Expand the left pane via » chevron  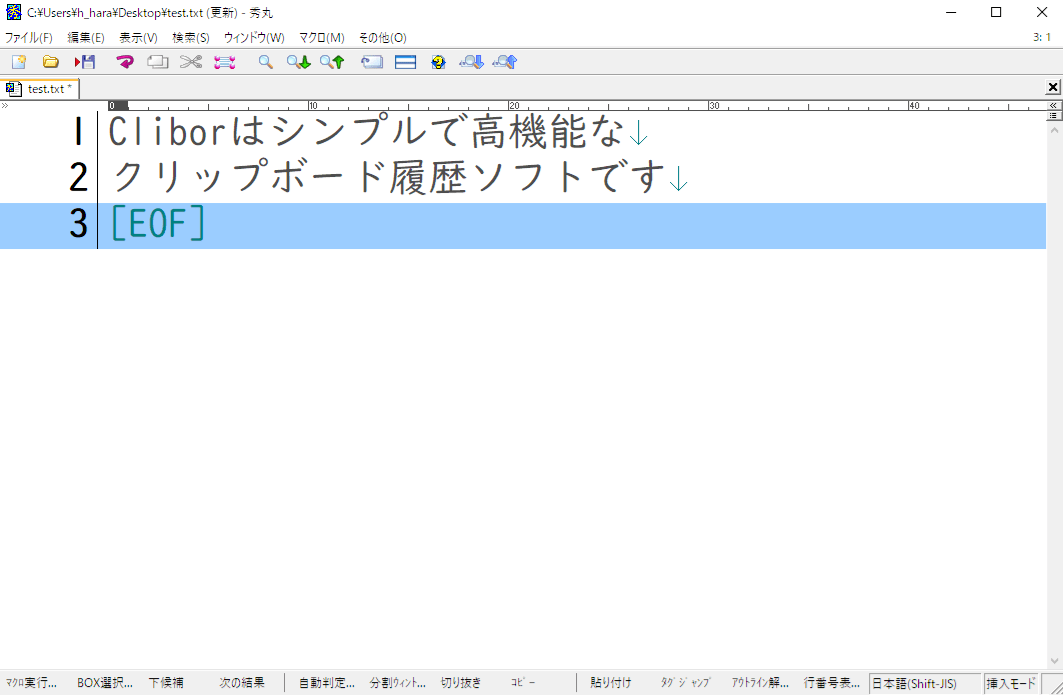pyautogui.click(x=5, y=106)
